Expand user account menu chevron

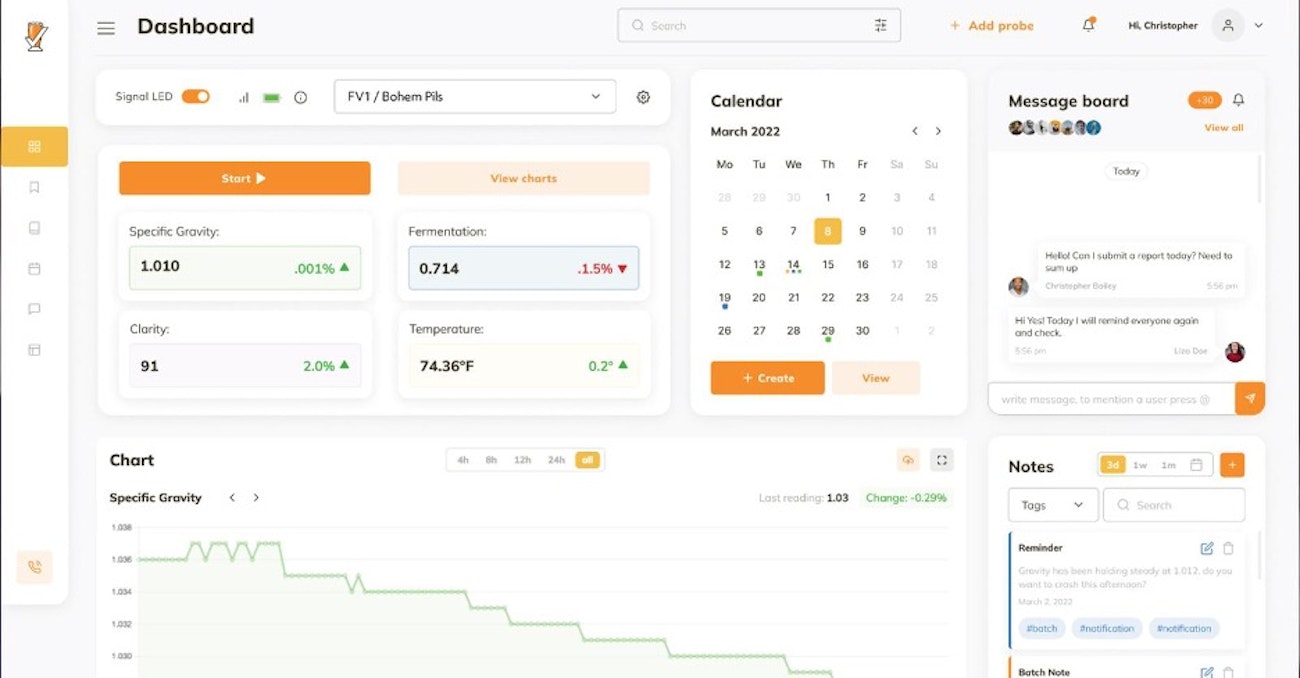[1259, 26]
